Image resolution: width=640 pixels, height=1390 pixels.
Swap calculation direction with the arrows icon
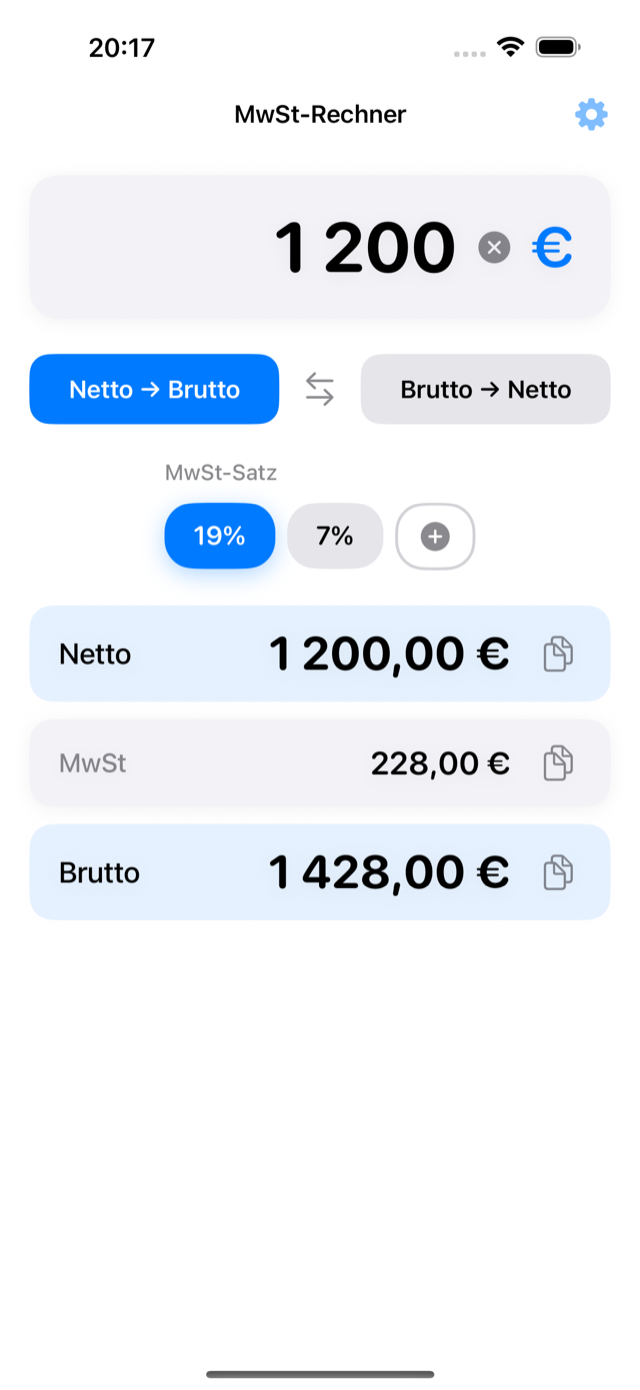320,389
